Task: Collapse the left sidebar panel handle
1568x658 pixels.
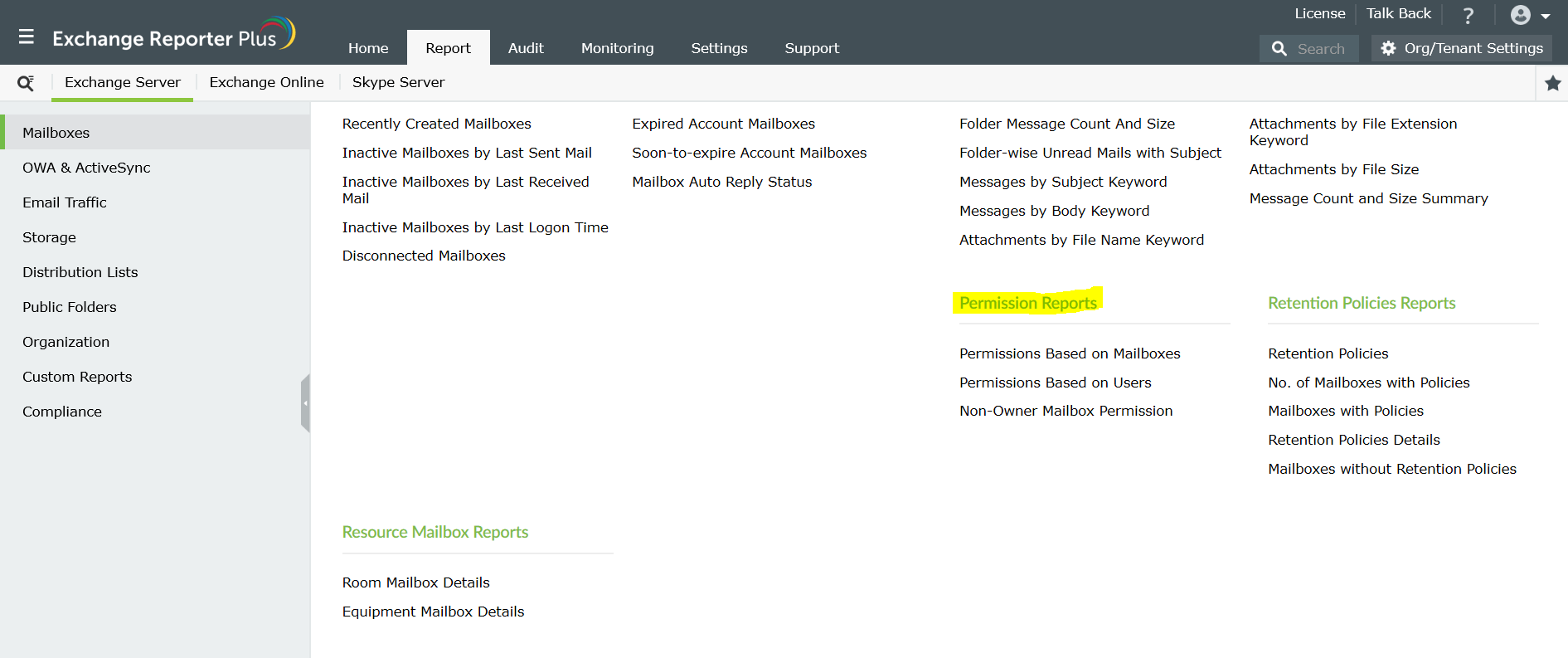Action: [305, 403]
